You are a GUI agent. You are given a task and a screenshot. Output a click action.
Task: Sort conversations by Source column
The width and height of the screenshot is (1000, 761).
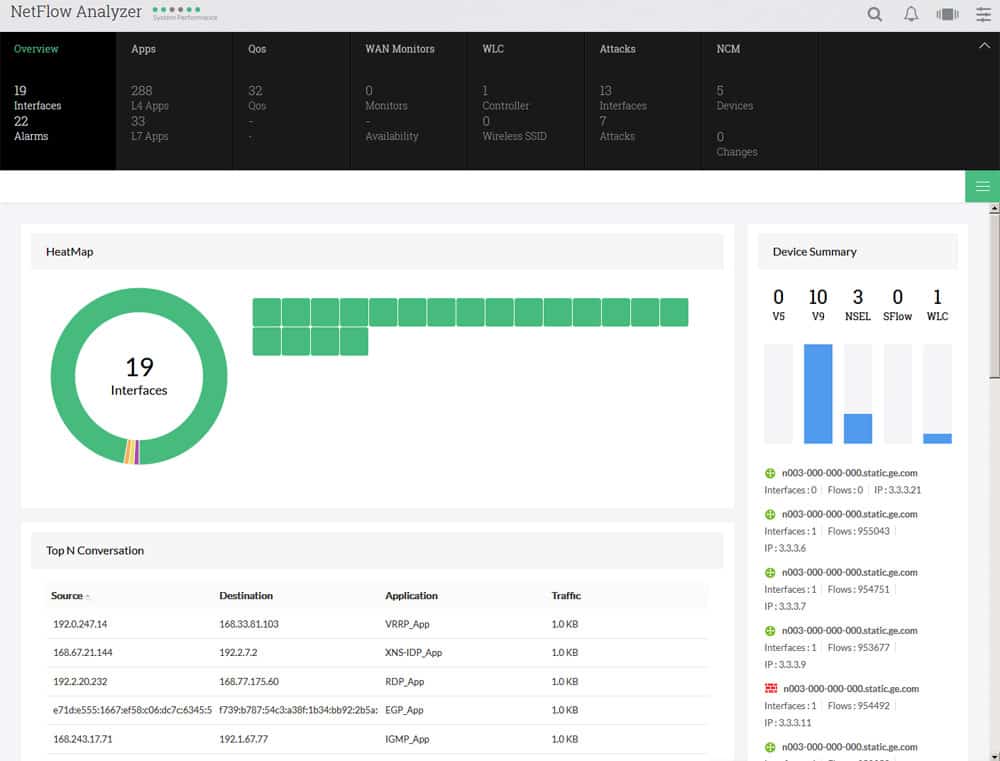click(x=67, y=596)
